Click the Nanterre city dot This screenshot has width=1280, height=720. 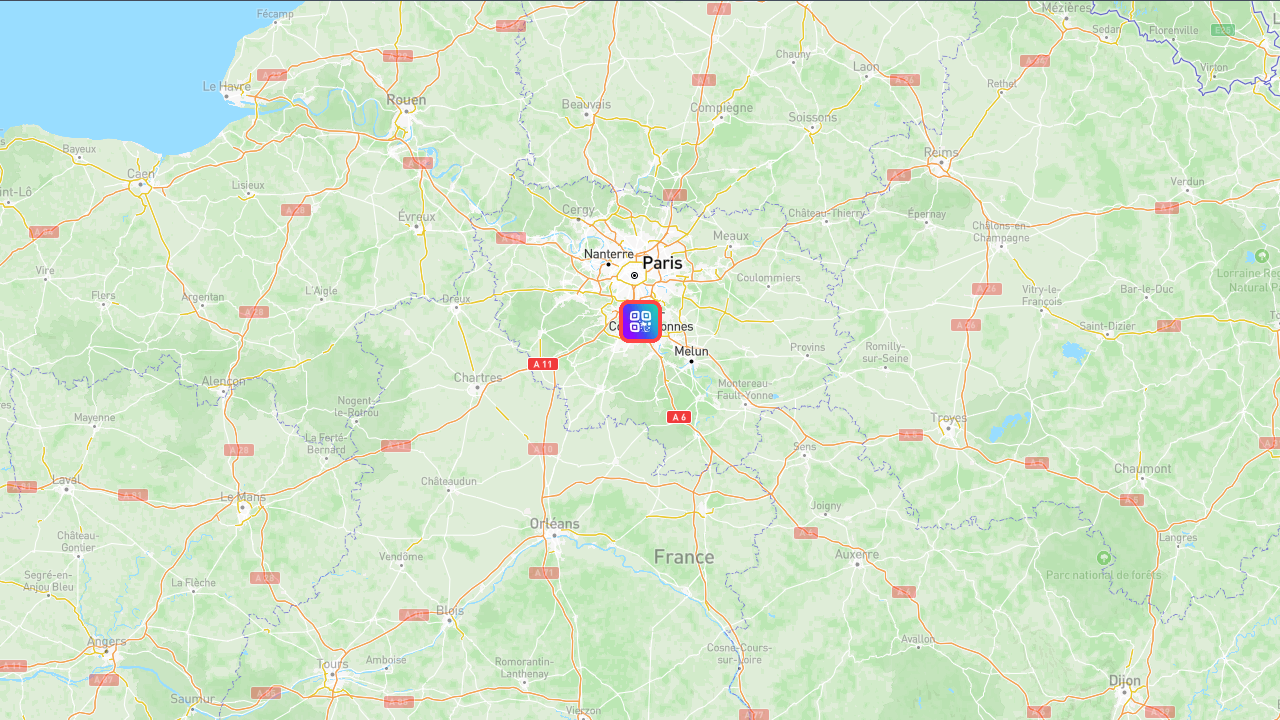click(608, 264)
